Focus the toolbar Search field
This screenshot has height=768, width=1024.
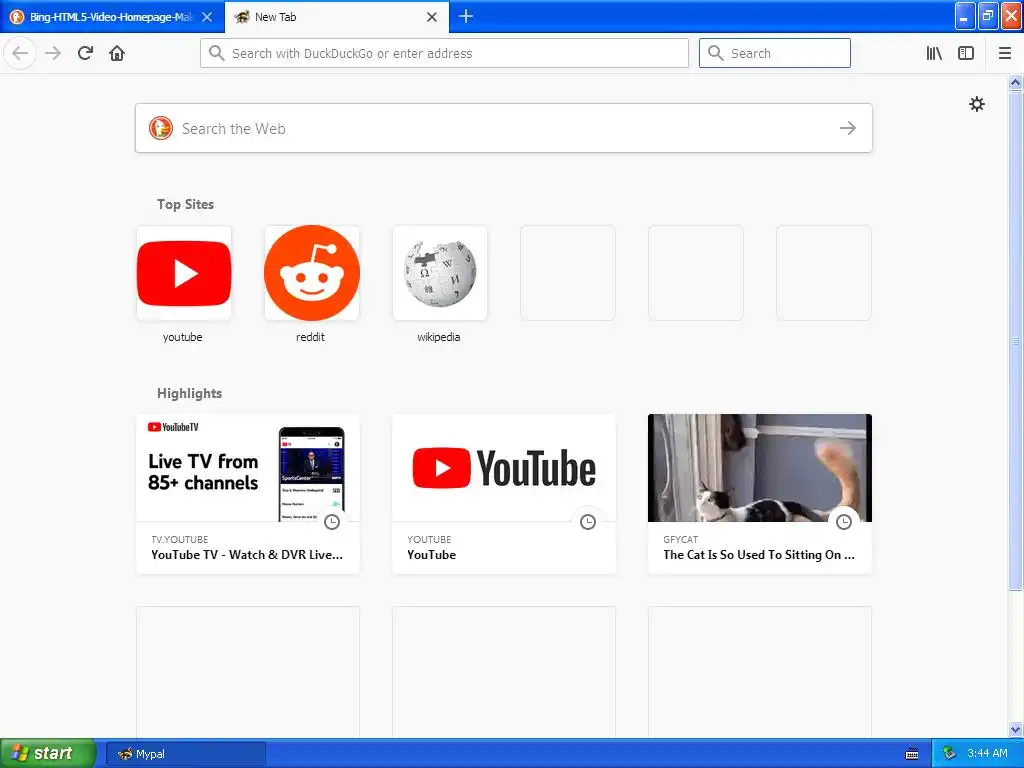[x=775, y=53]
